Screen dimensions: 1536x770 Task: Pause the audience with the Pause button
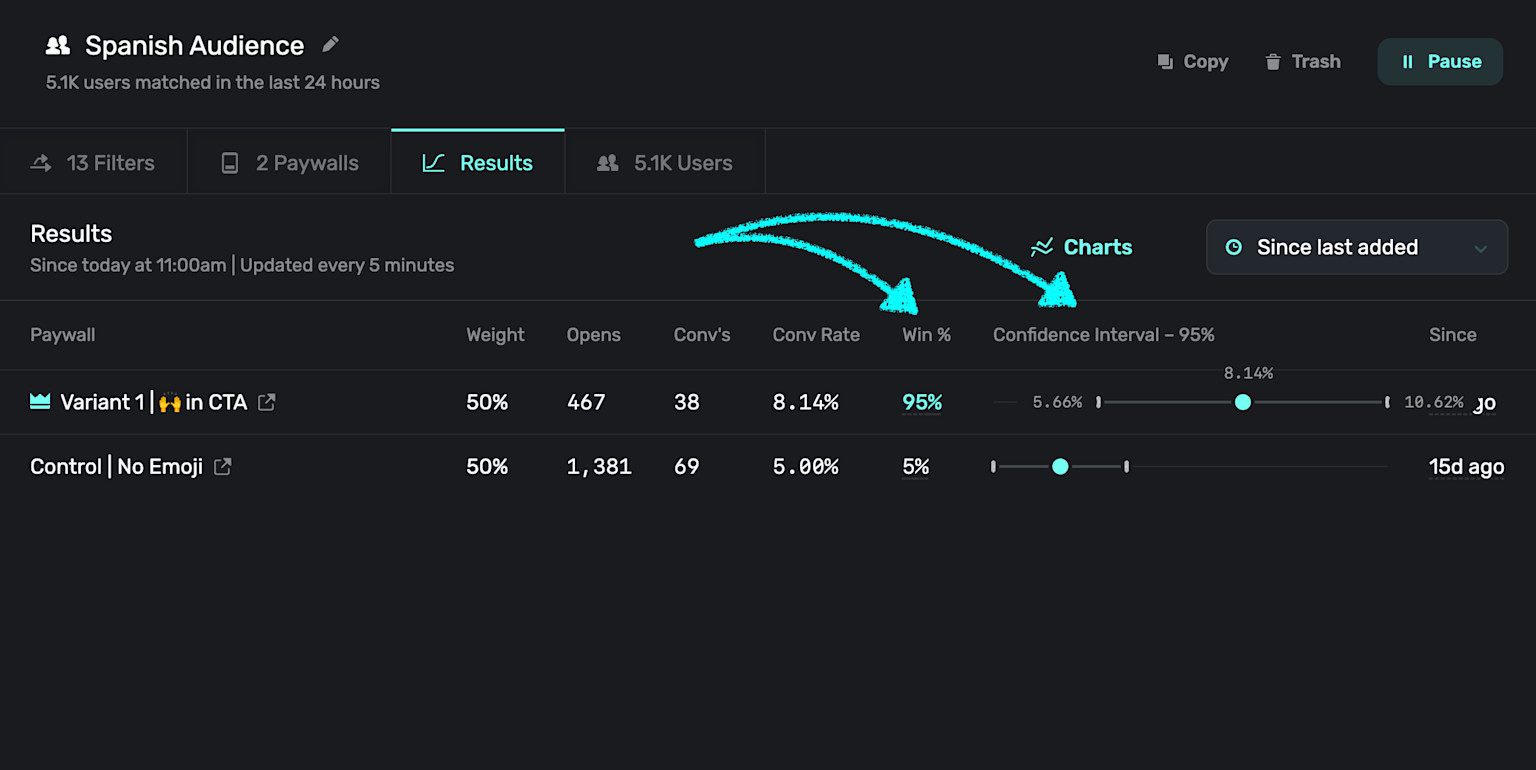[x=1440, y=62]
